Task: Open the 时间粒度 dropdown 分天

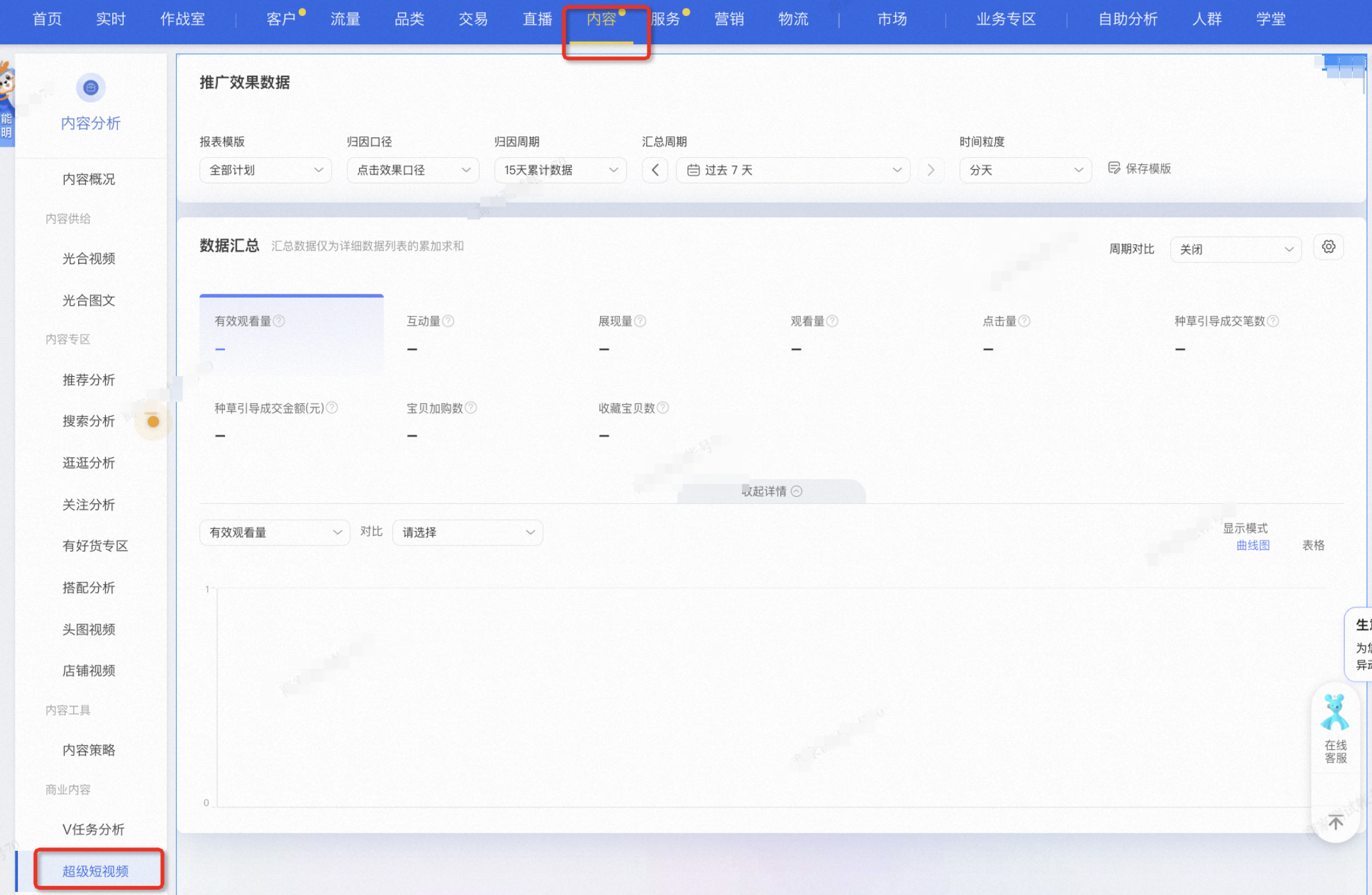Action: 1025,170
